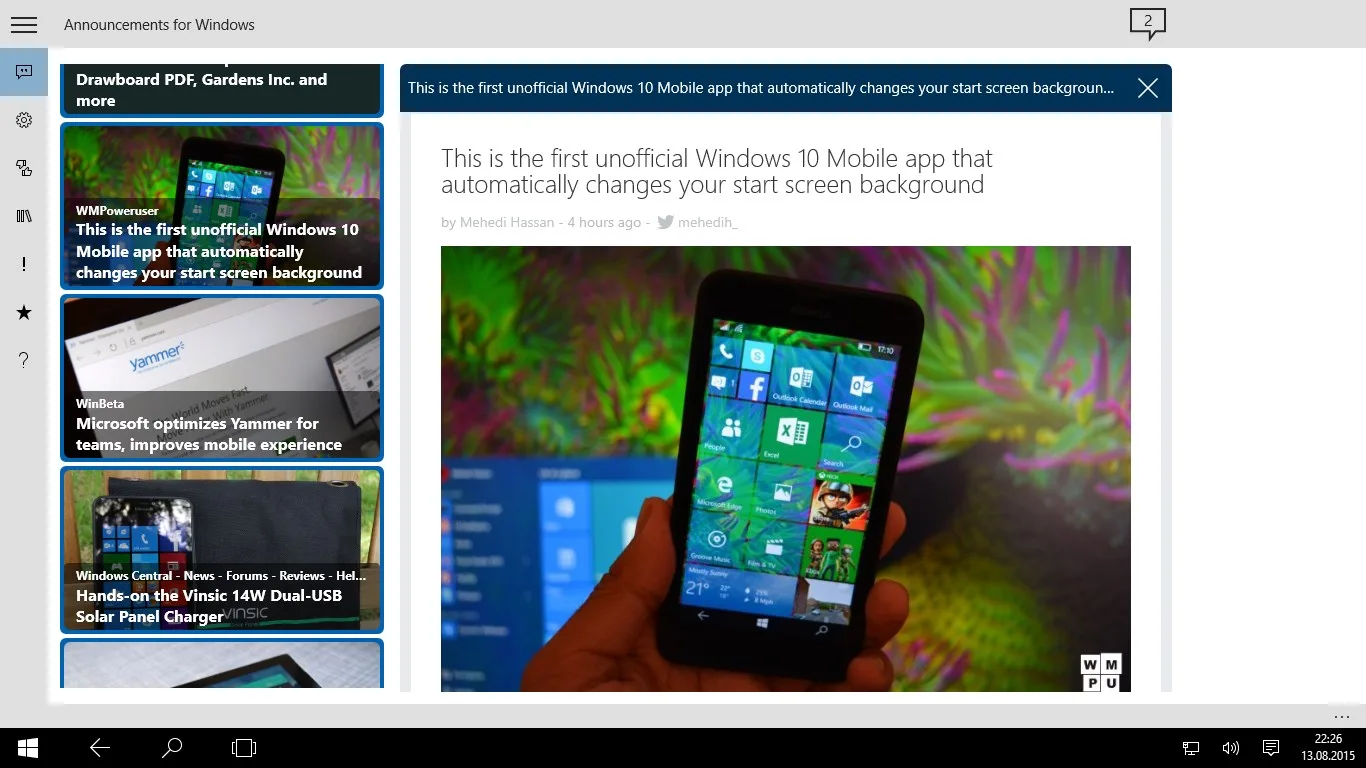Open the favorites star icon
1366x768 pixels.
(x=24, y=313)
